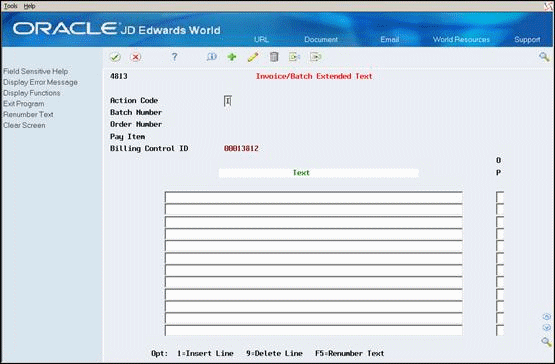
Task: Click the Inquire toolbar icon
Action: 211,57
